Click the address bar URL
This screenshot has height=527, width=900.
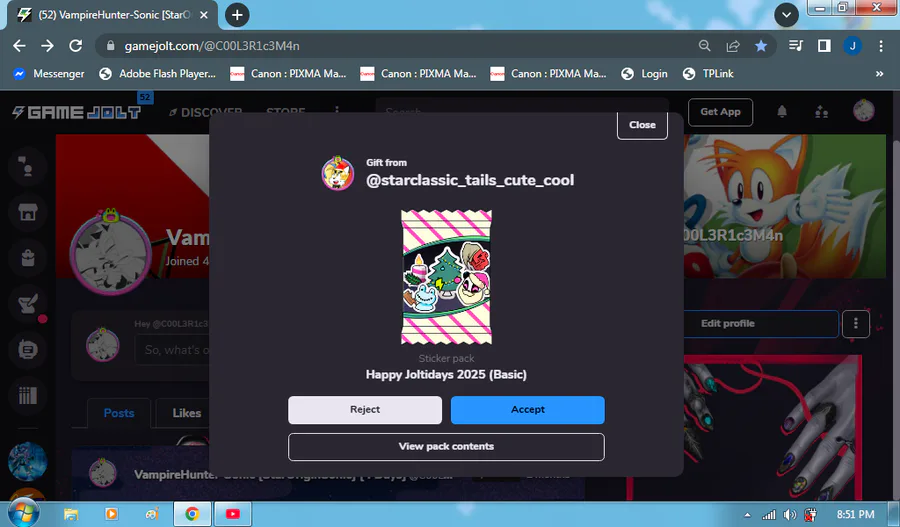pyautogui.click(x=212, y=46)
